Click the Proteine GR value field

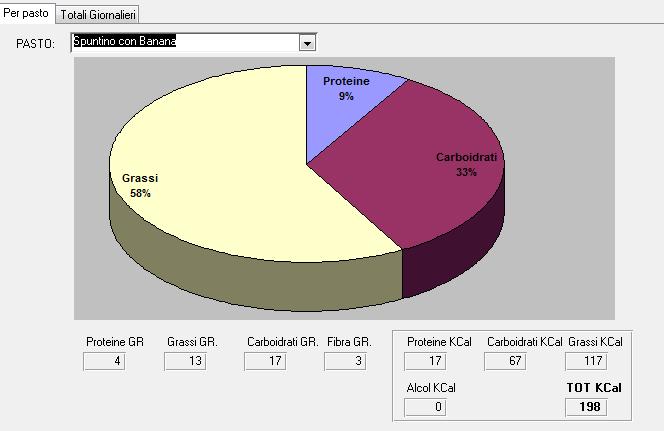104,361
